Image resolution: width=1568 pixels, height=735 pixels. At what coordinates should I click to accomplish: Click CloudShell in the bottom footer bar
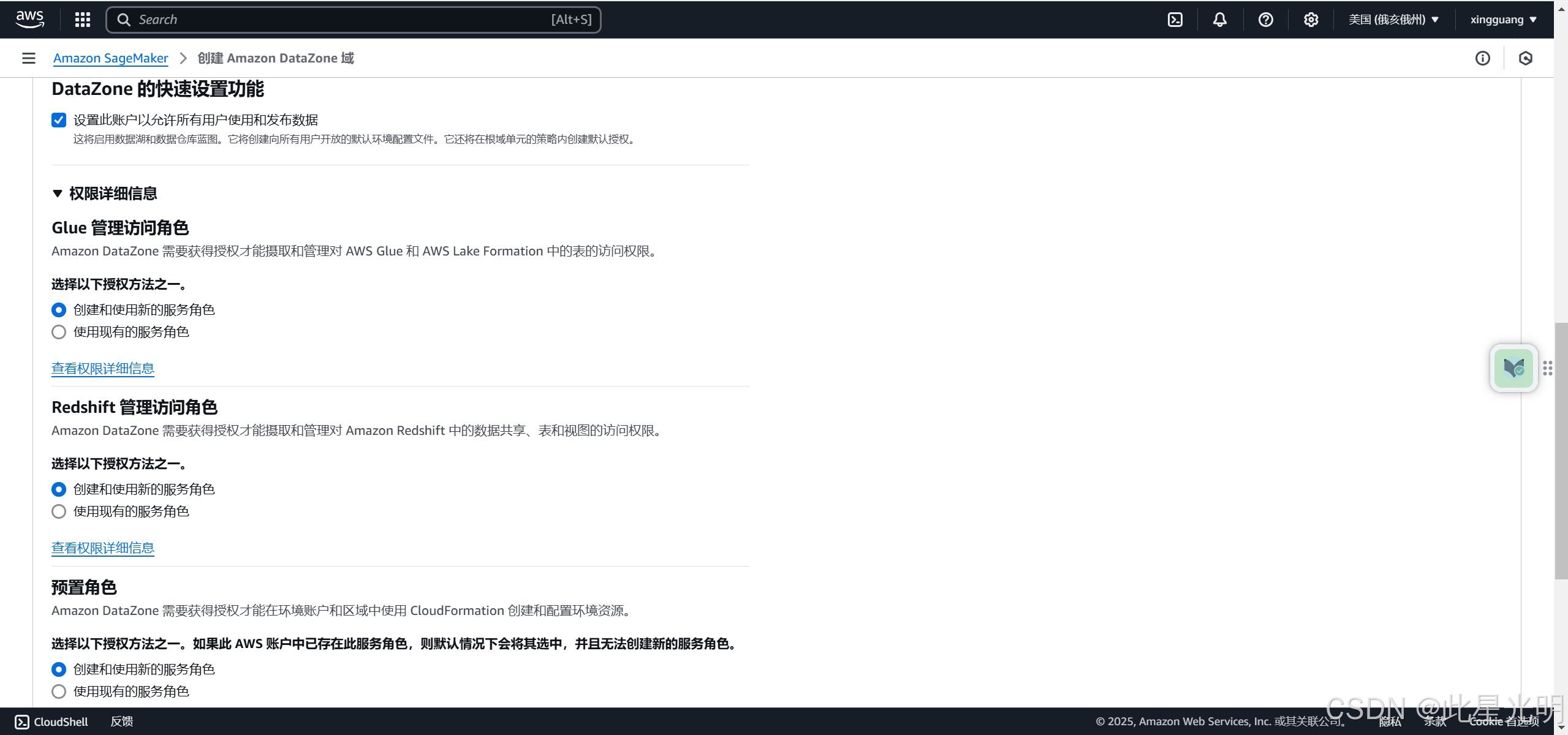click(51, 722)
